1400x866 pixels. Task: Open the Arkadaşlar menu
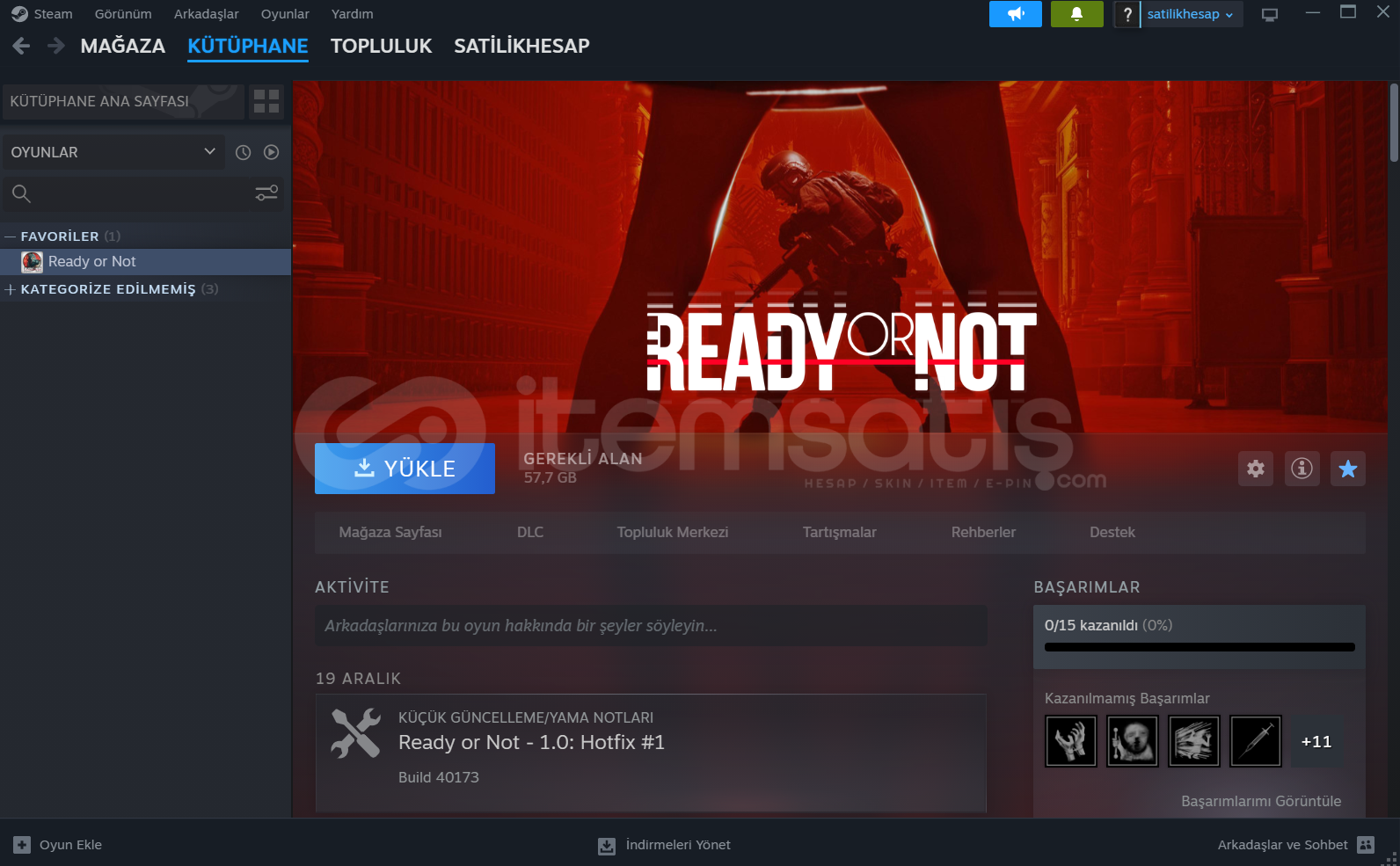pyautogui.click(x=206, y=14)
